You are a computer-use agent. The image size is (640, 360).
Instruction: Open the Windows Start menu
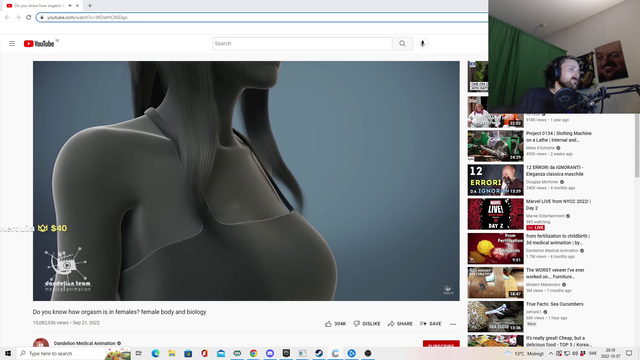(8, 353)
